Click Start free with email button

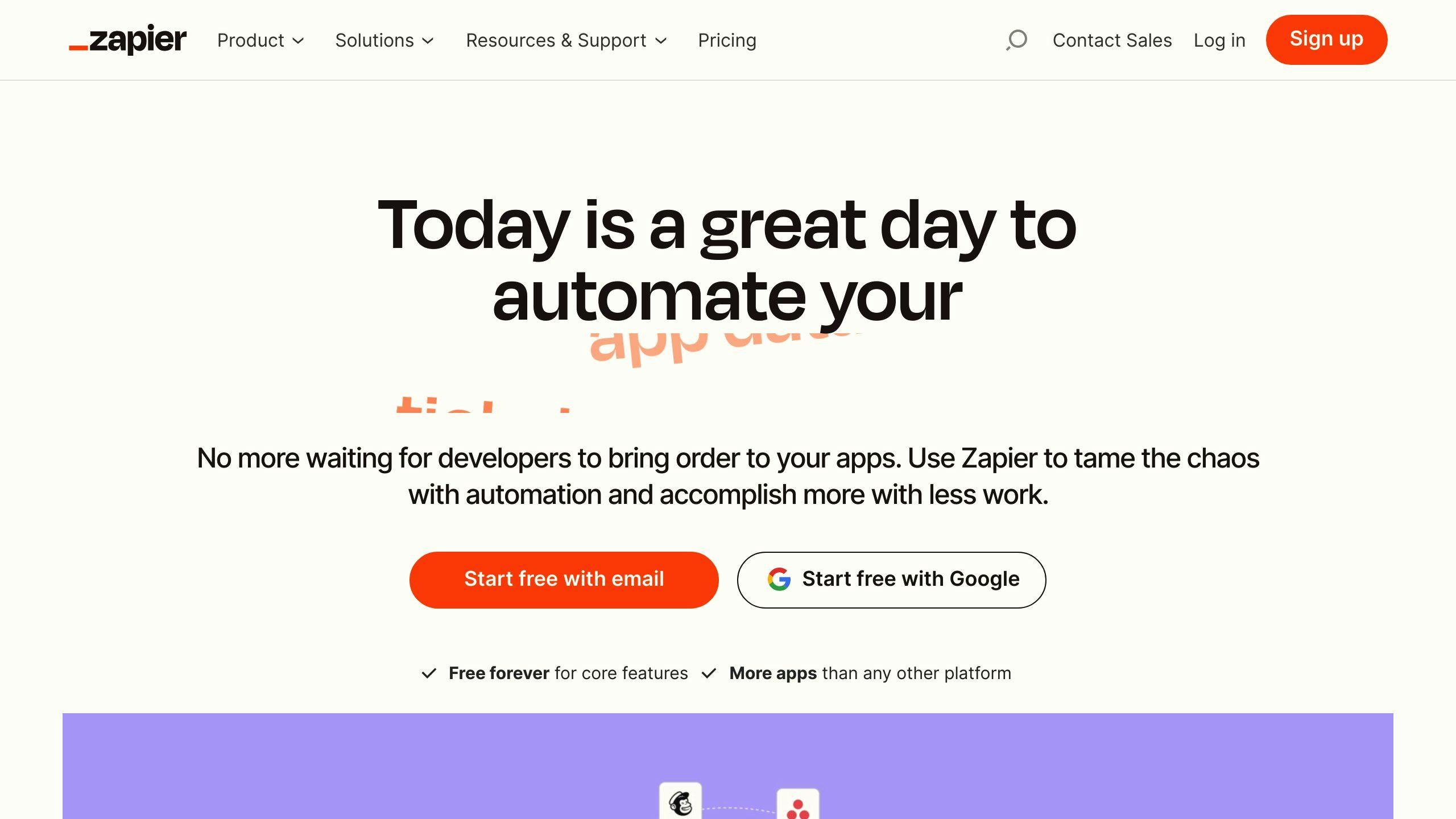click(564, 579)
